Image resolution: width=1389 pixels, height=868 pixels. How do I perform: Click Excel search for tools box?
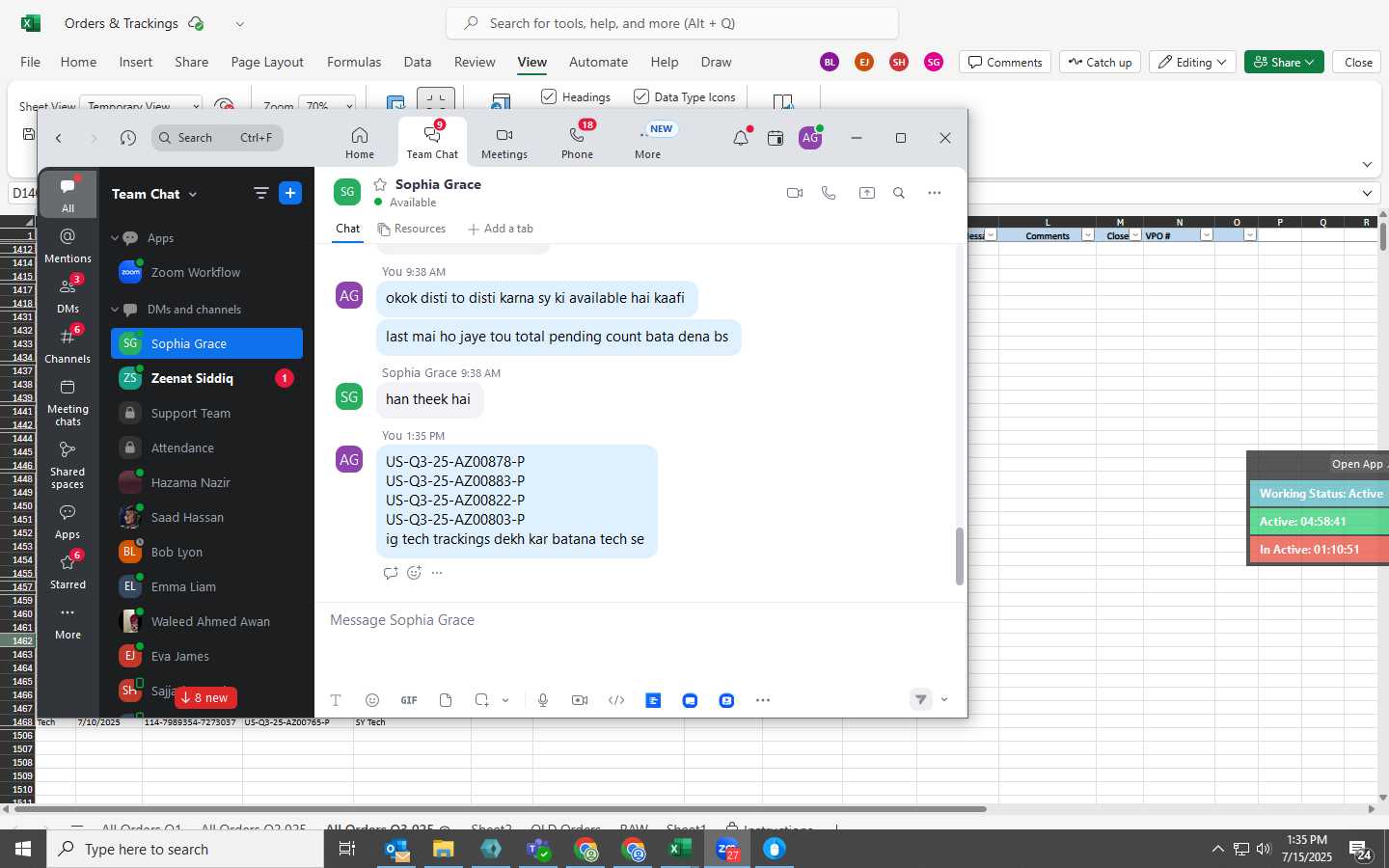click(672, 23)
